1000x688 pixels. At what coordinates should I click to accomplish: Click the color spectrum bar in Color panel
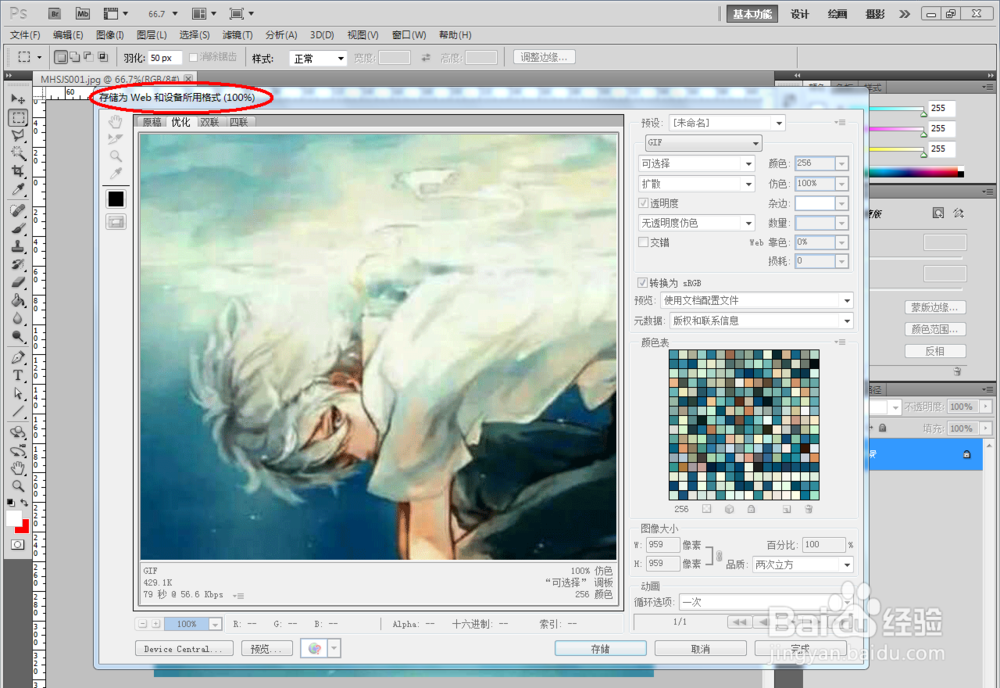[x=916, y=172]
